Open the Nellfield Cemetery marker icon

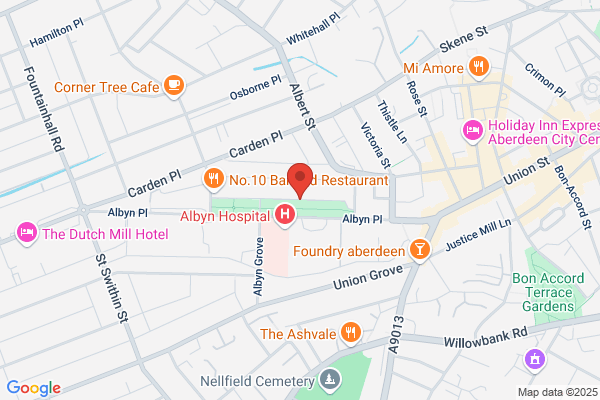tap(330, 379)
